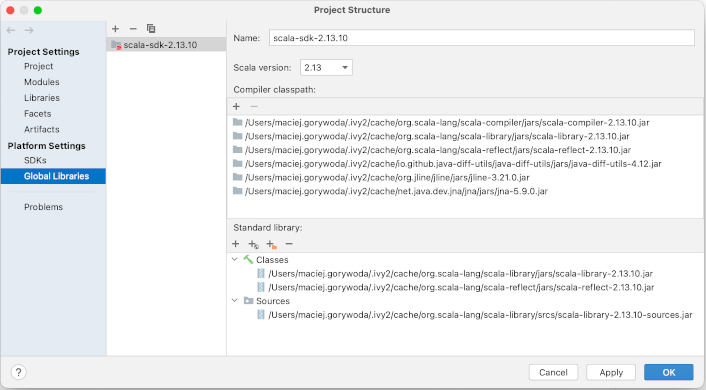The height and width of the screenshot is (390, 706).
Task: Open the SDKs settings page
Action: click(35, 160)
